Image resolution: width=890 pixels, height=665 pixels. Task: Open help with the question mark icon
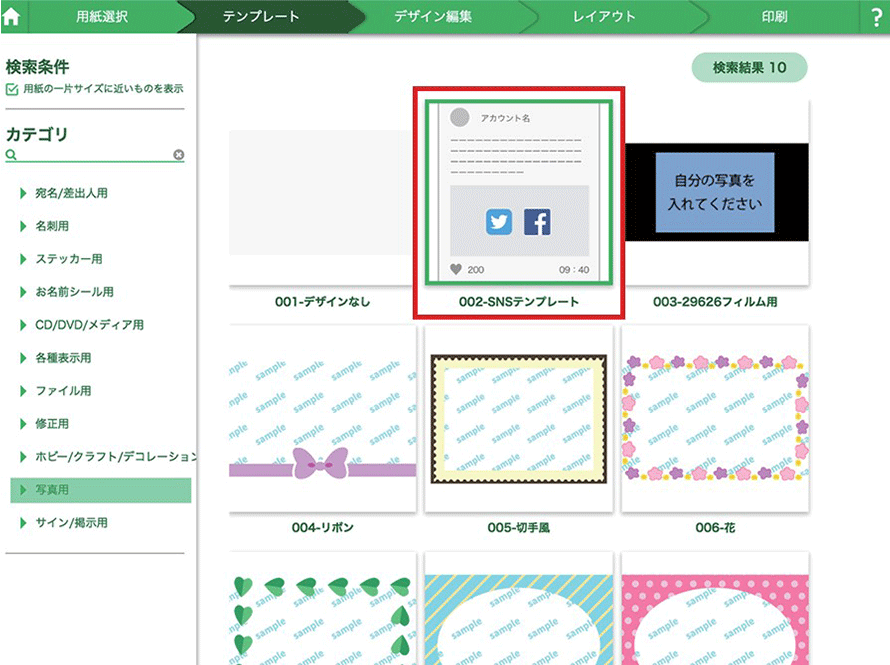[x=877, y=17]
